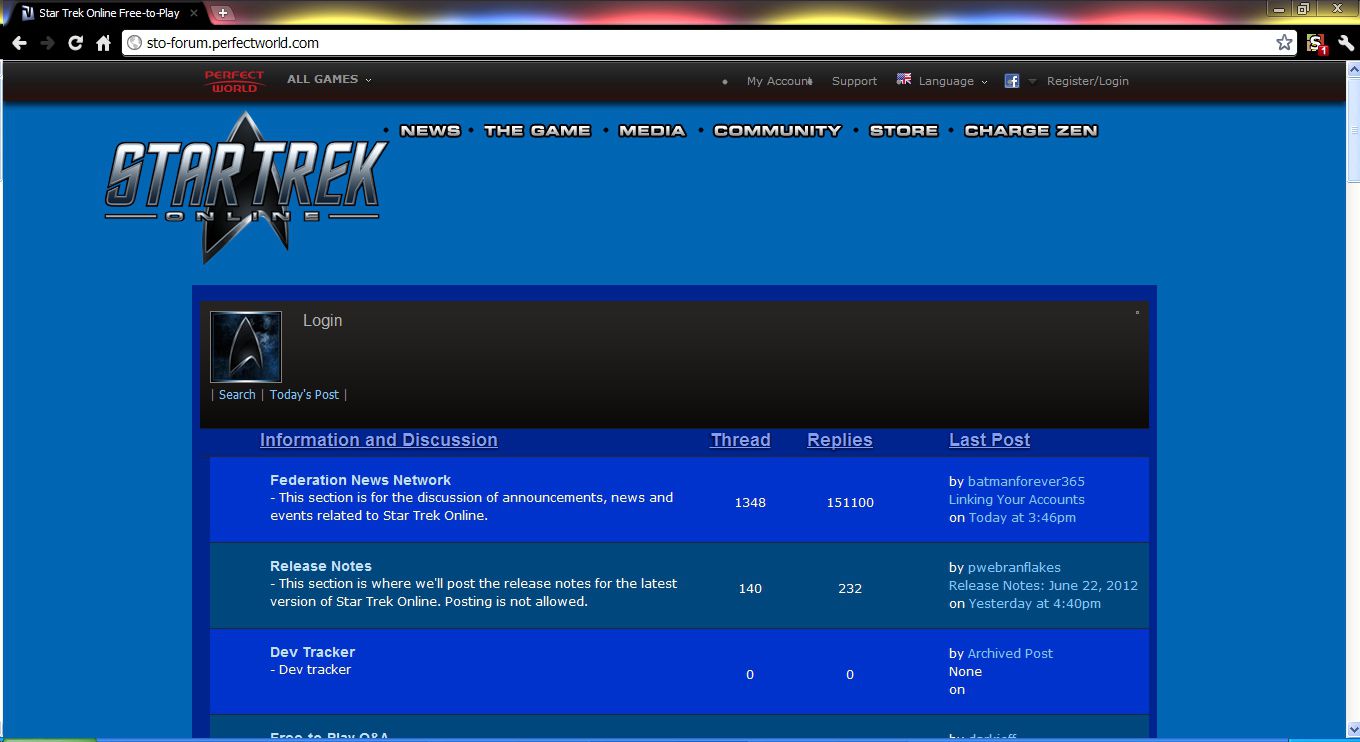Close the Star Trek Online tab

pos(194,13)
